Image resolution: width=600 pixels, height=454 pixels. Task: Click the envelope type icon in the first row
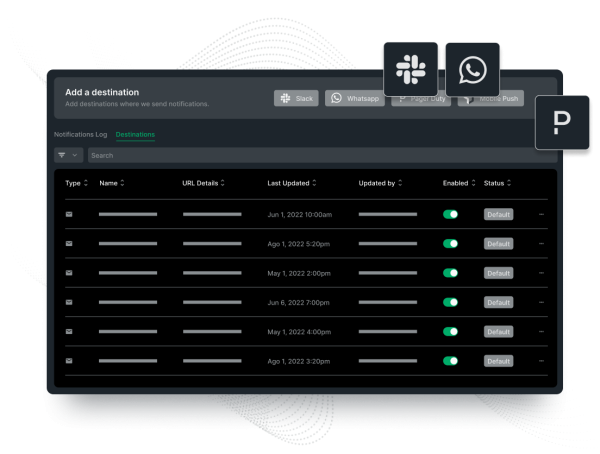pos(69,214)
